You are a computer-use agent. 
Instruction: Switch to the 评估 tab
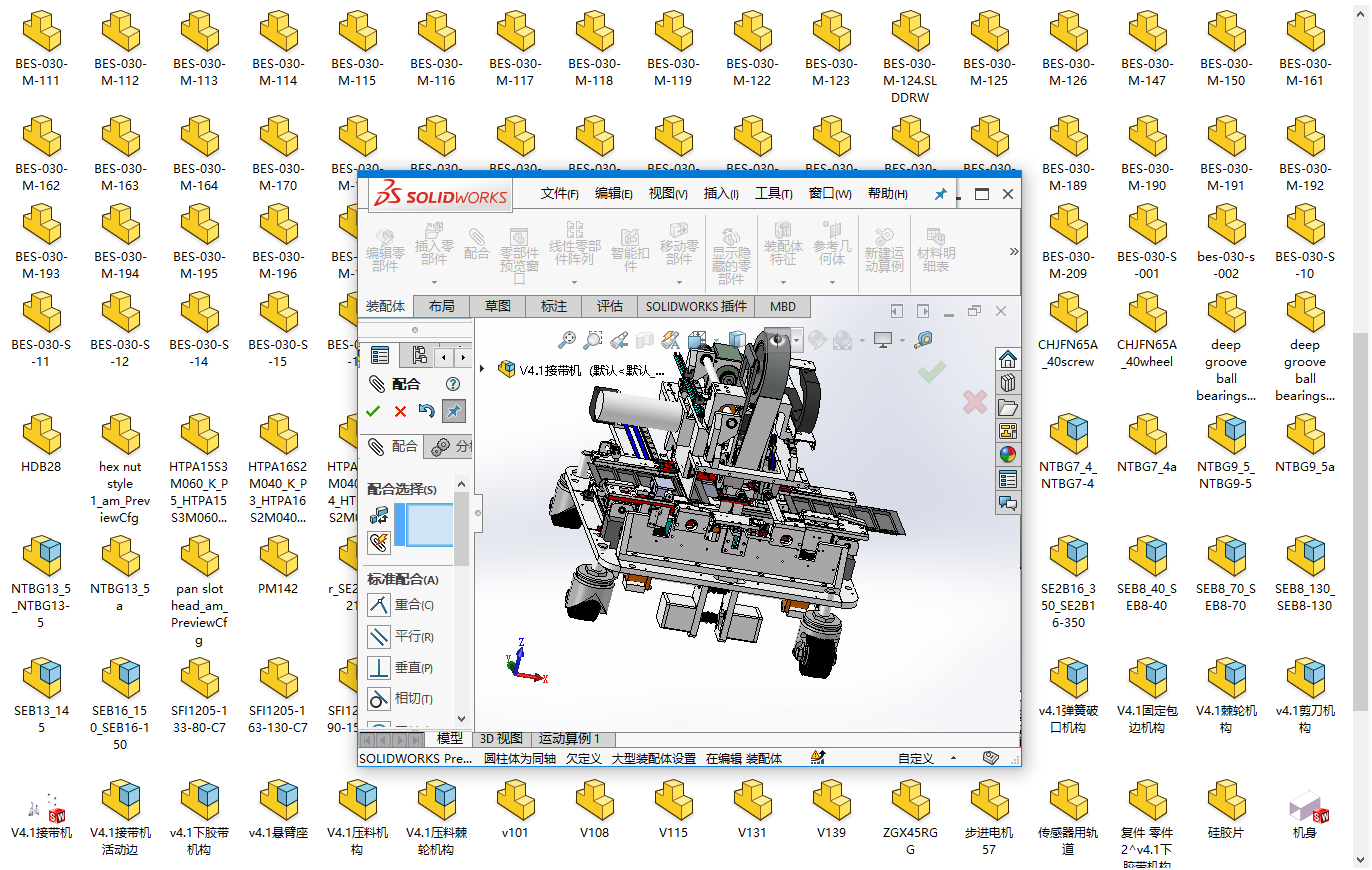point(609,306)
